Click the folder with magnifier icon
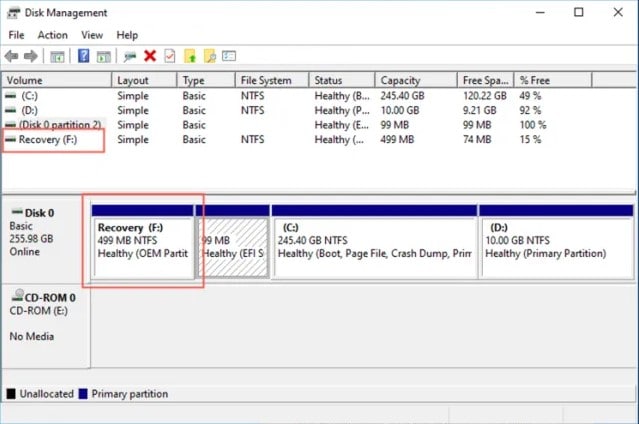 [x=210, y=56]
